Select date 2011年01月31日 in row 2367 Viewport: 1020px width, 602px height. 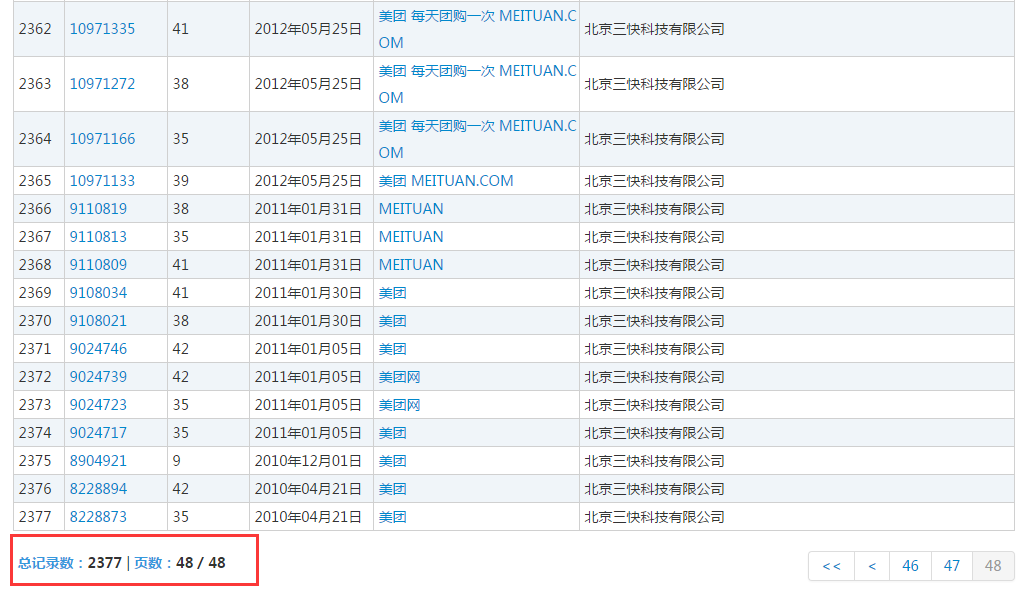[x=308, y=237]
